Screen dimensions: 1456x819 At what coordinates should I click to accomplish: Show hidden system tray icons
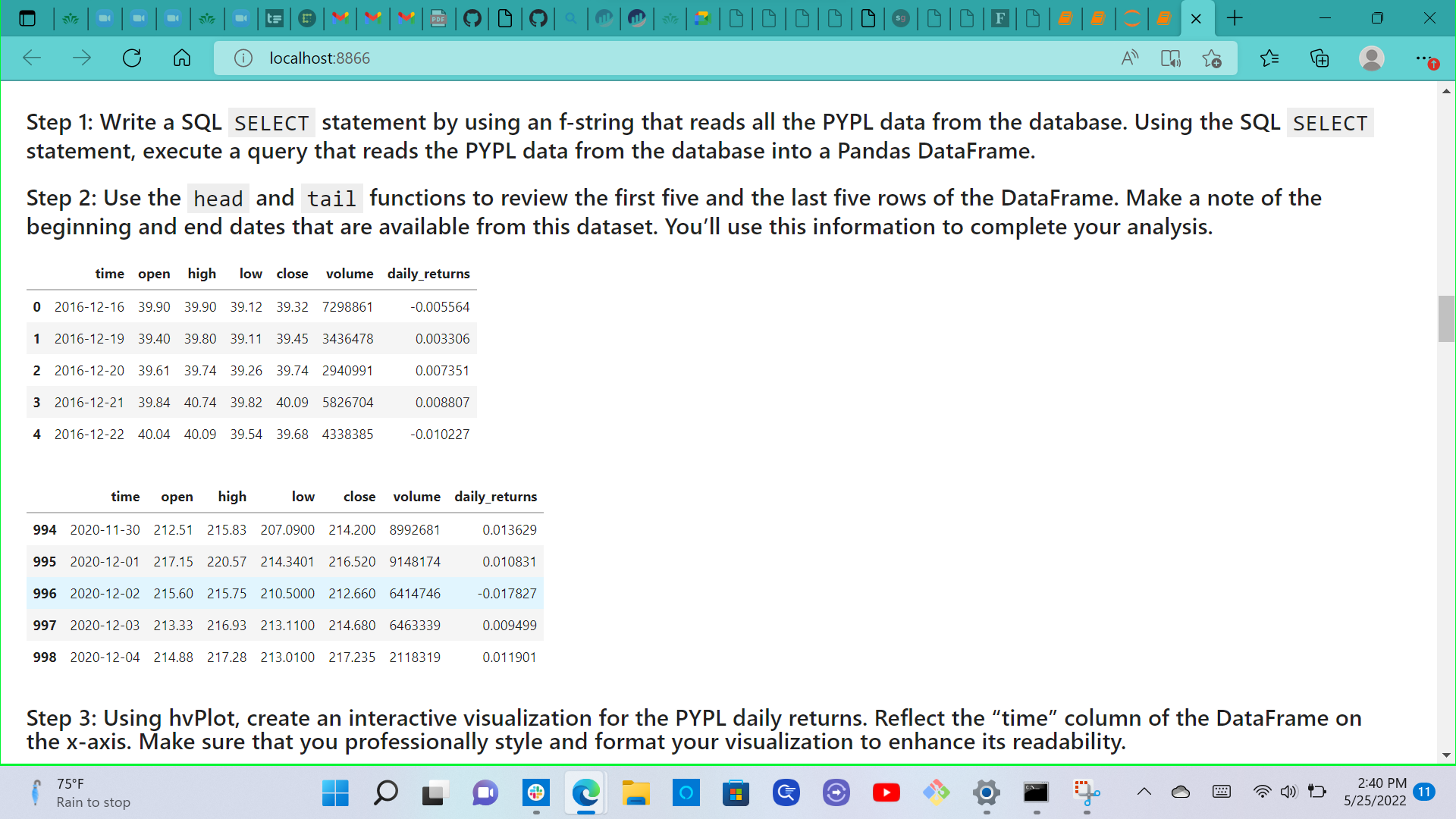pos(1144,792)
